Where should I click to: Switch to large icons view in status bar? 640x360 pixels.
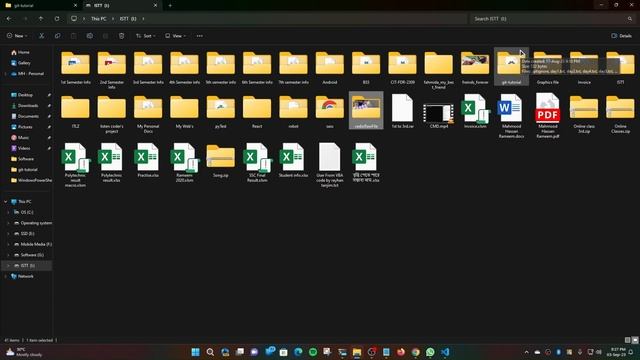(635, 340)
